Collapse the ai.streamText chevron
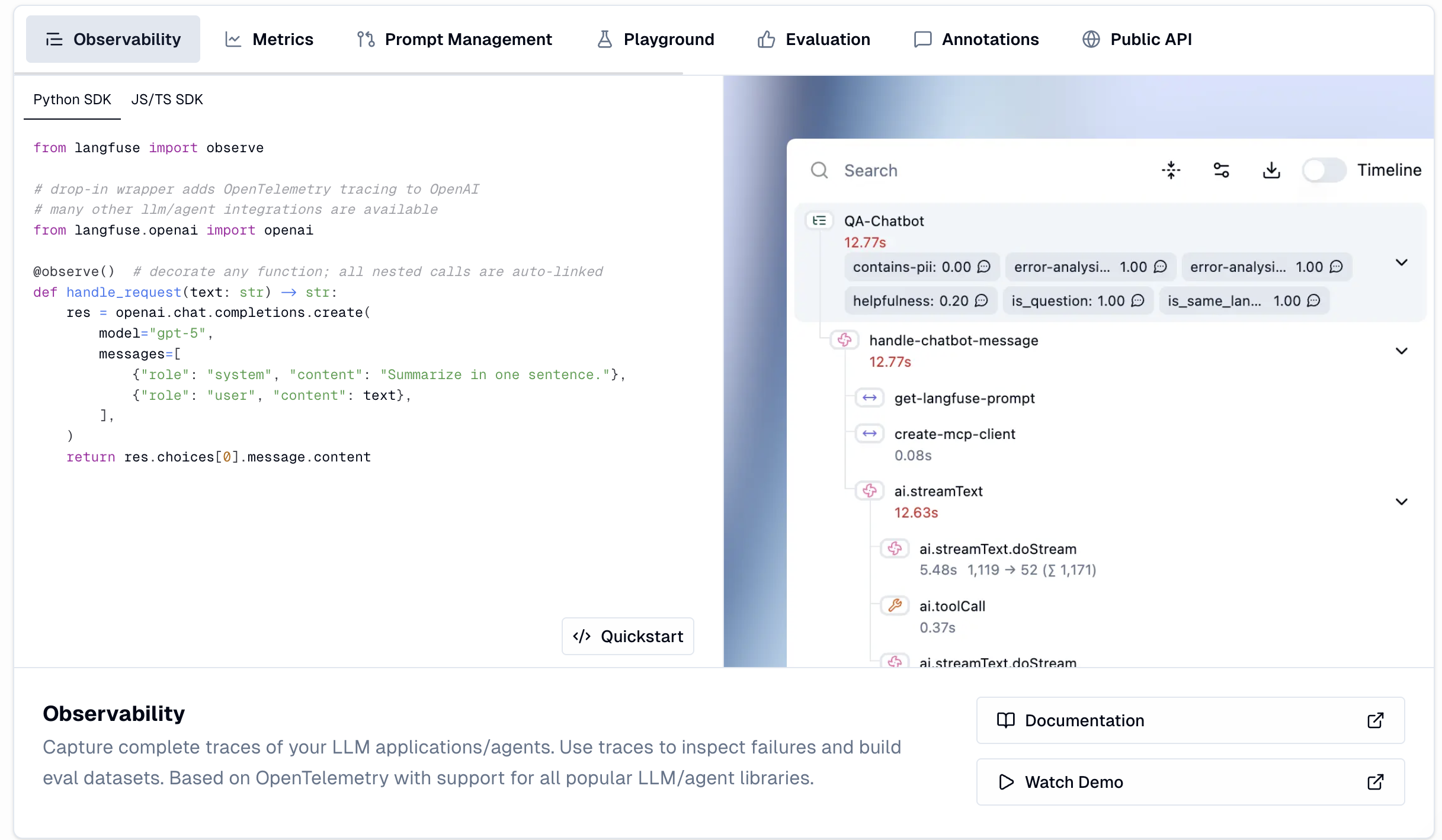The image size is (1442, 840). (x=1401, y=502)
